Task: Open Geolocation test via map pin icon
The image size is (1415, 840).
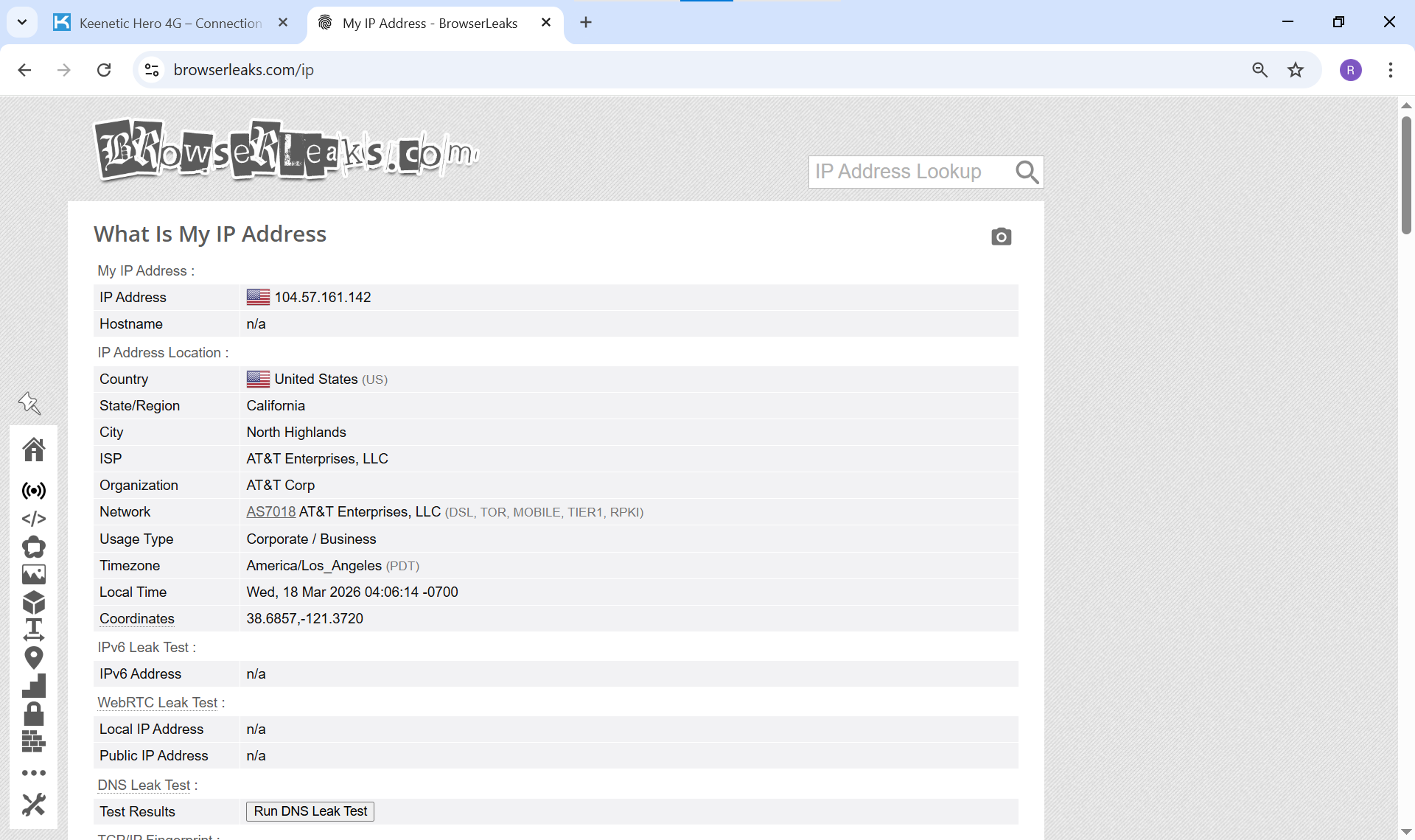Action: tap(34, 657)
